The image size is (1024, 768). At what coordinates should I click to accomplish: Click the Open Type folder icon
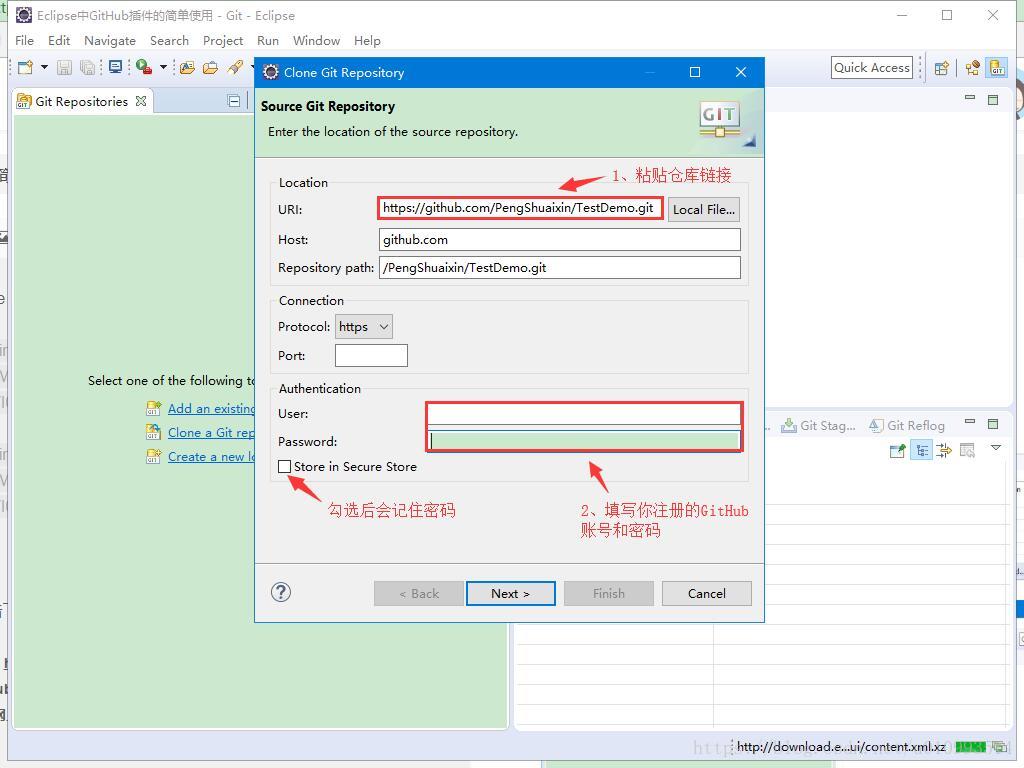tap(187, 67)
